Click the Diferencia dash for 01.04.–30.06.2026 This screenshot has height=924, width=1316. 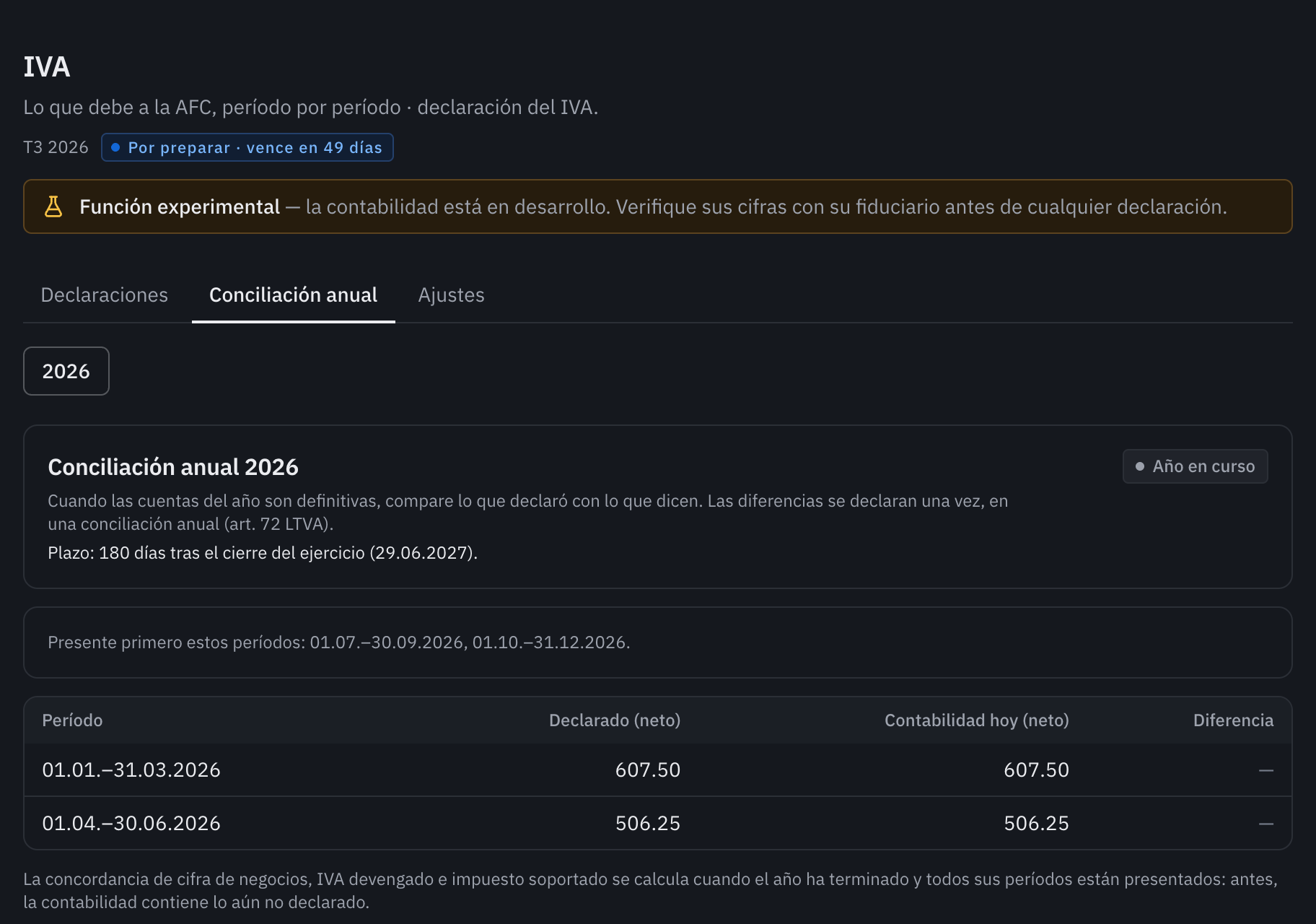click(1266, 824)
